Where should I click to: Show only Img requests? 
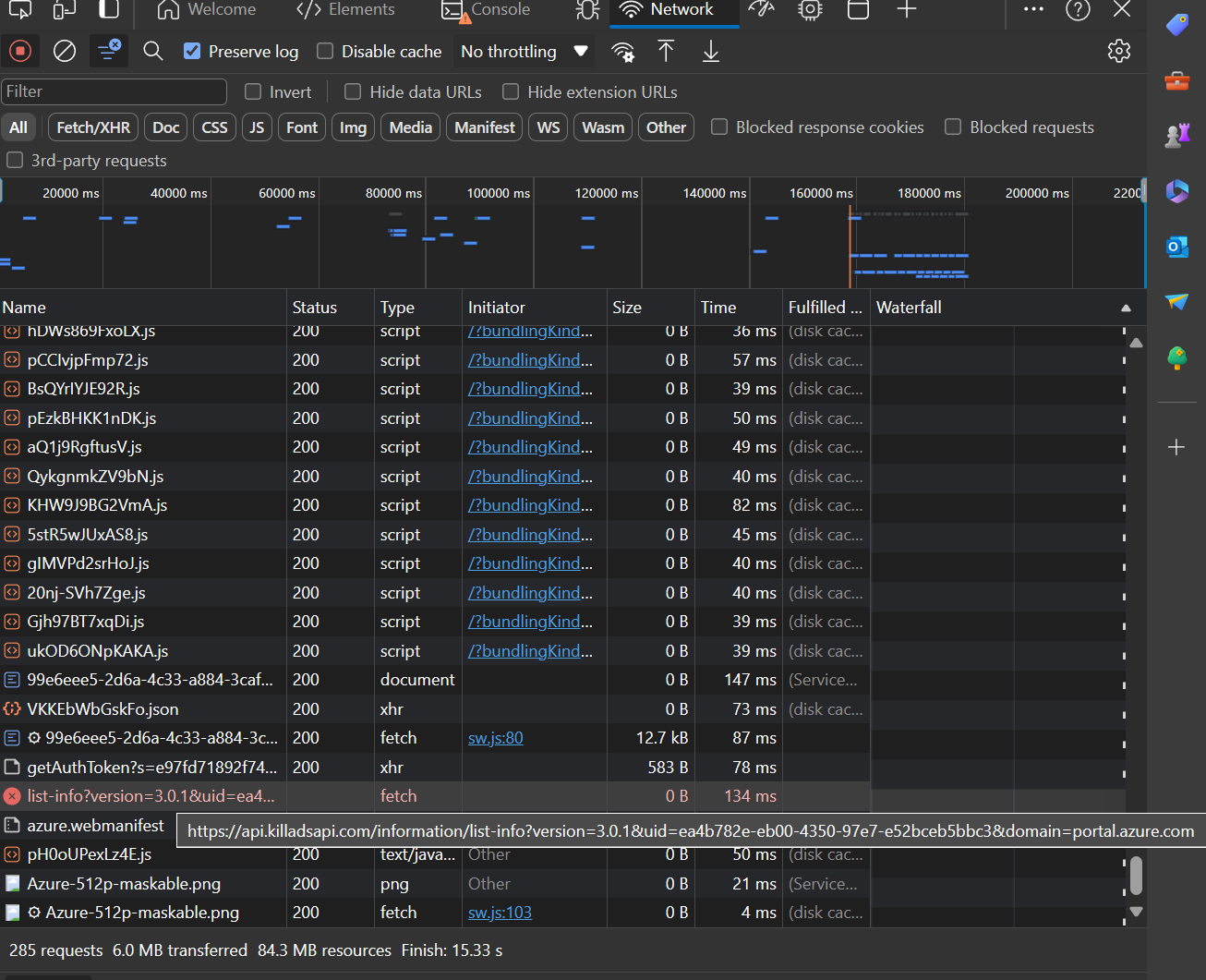pyautogui.click(x=353, y=127)
